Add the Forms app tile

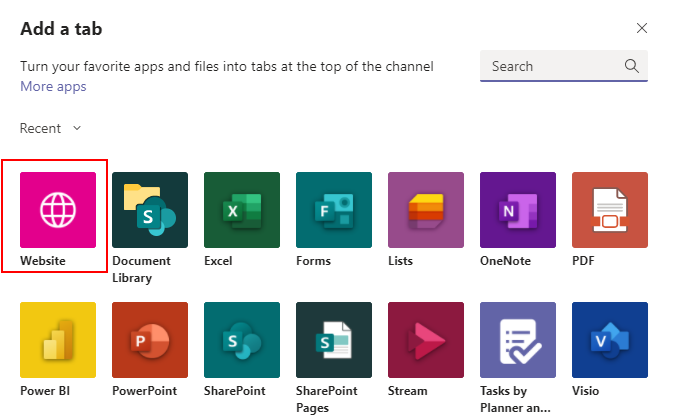coord(333,210)
